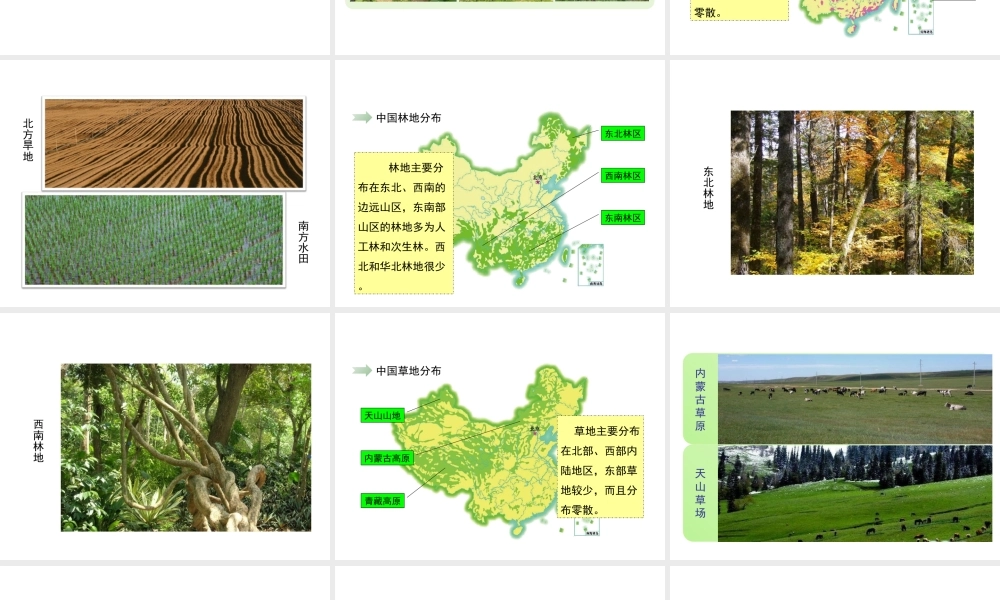Click the arrow icon beside 中国草地分布
Viewport: 1000px width, 600px height.
[362, 371]
